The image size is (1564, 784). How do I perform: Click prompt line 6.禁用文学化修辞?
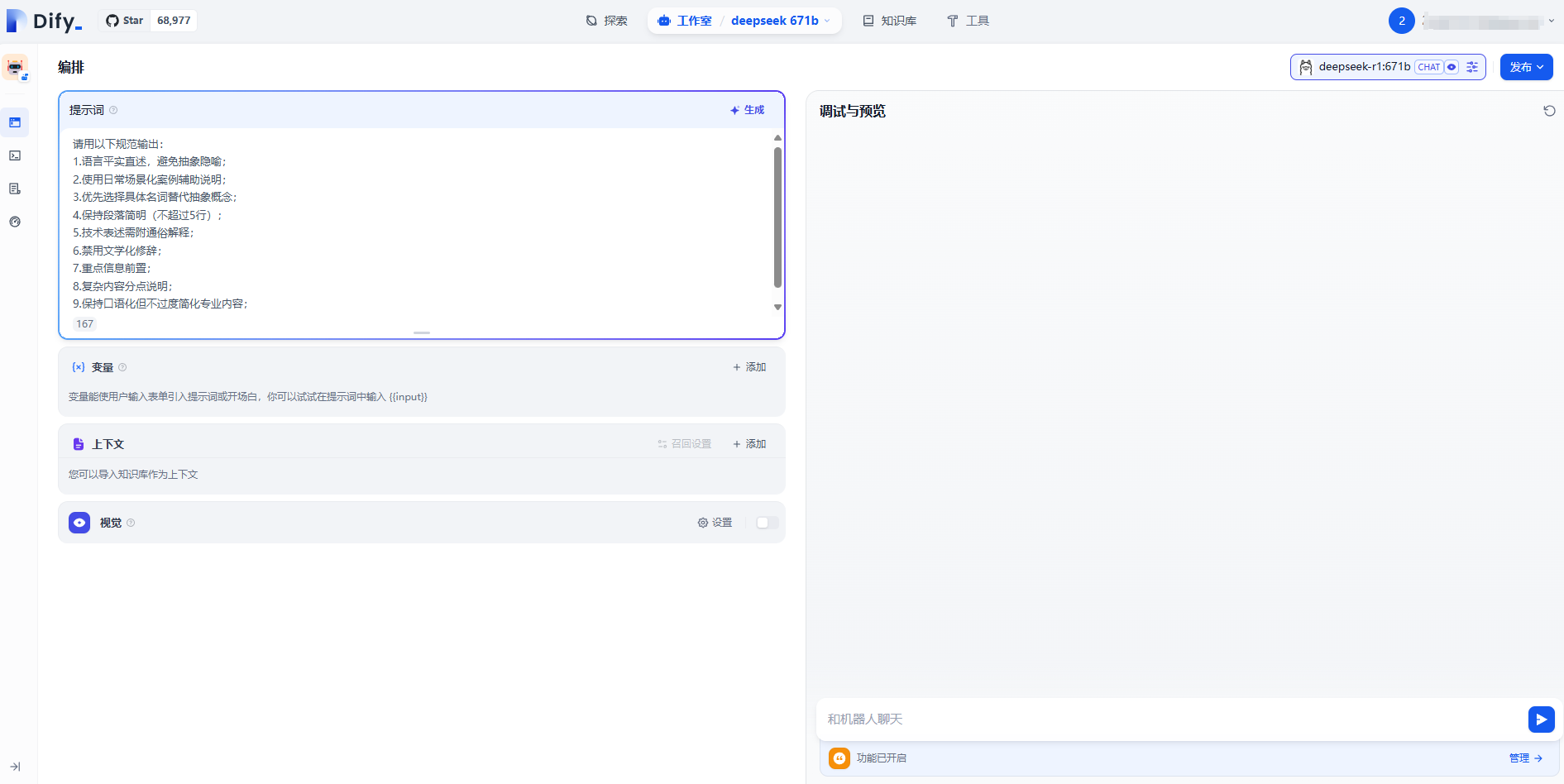(x=117, y=251)
